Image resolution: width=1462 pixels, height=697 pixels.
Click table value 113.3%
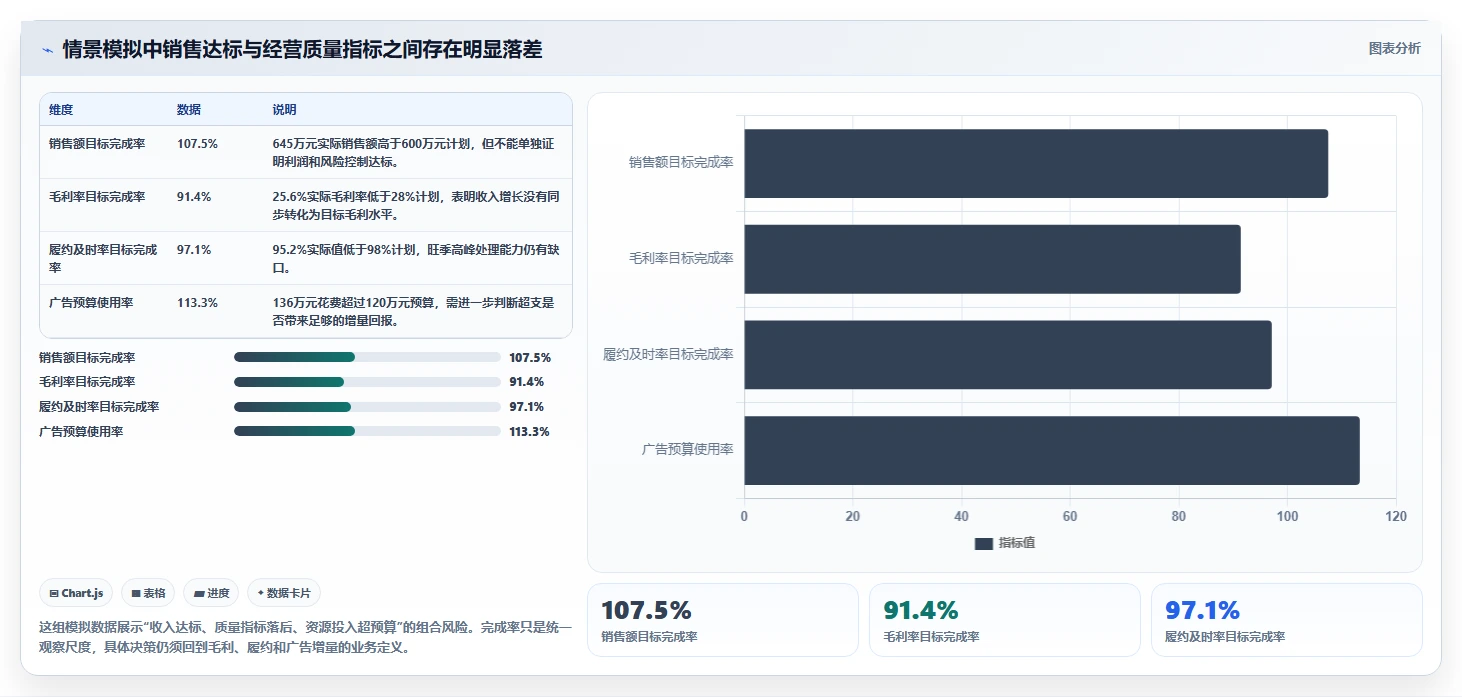[x=197, y=303]
